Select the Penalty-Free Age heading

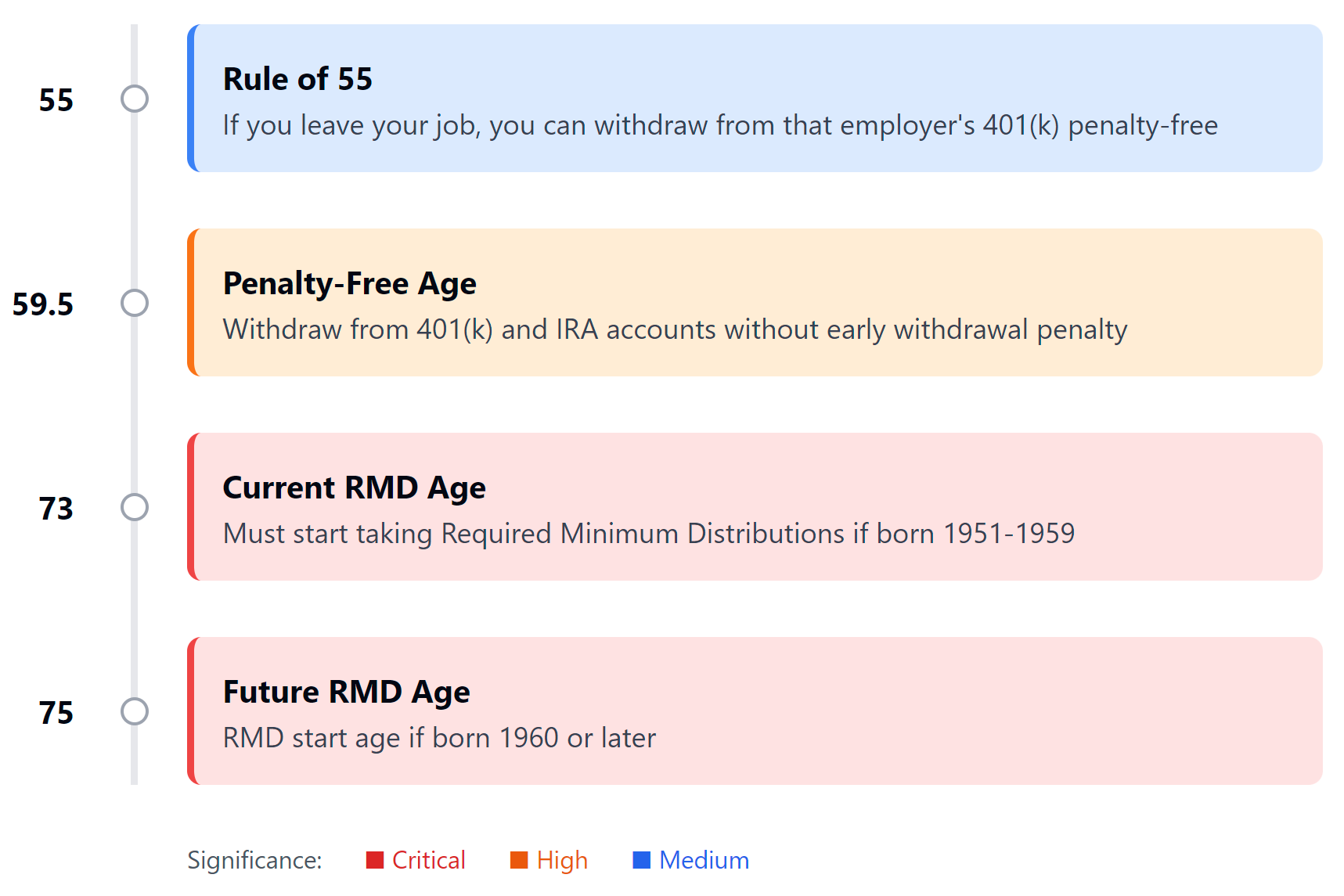349,283
